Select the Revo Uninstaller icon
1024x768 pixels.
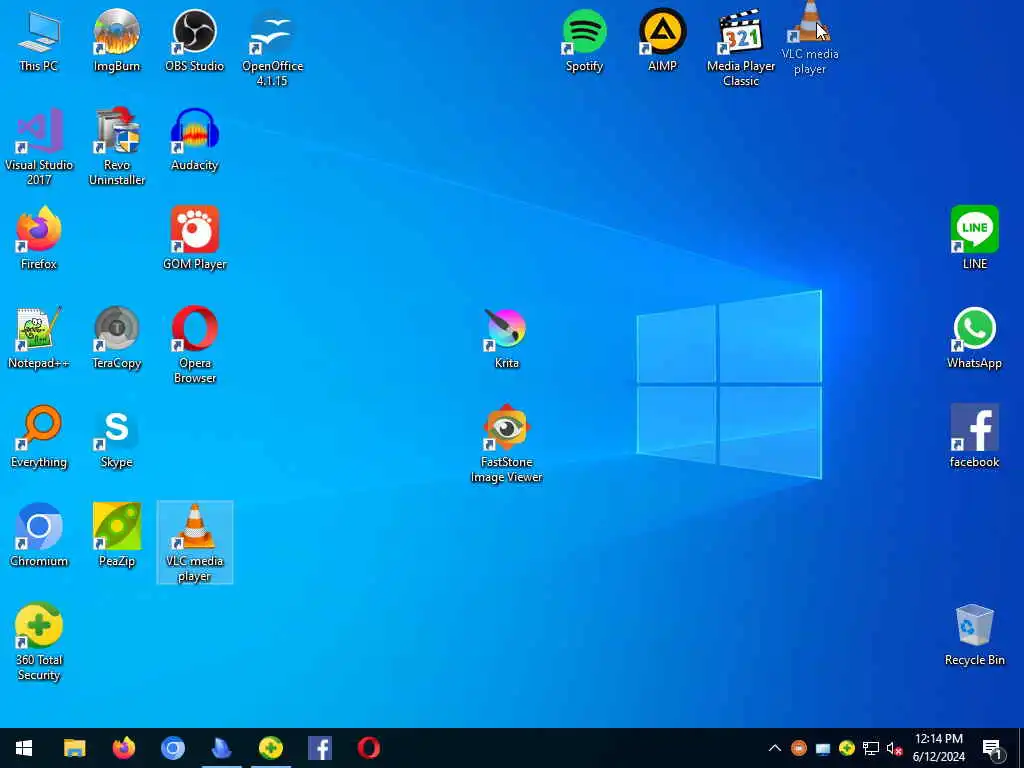pyautogui.click(x=116, y=148)
